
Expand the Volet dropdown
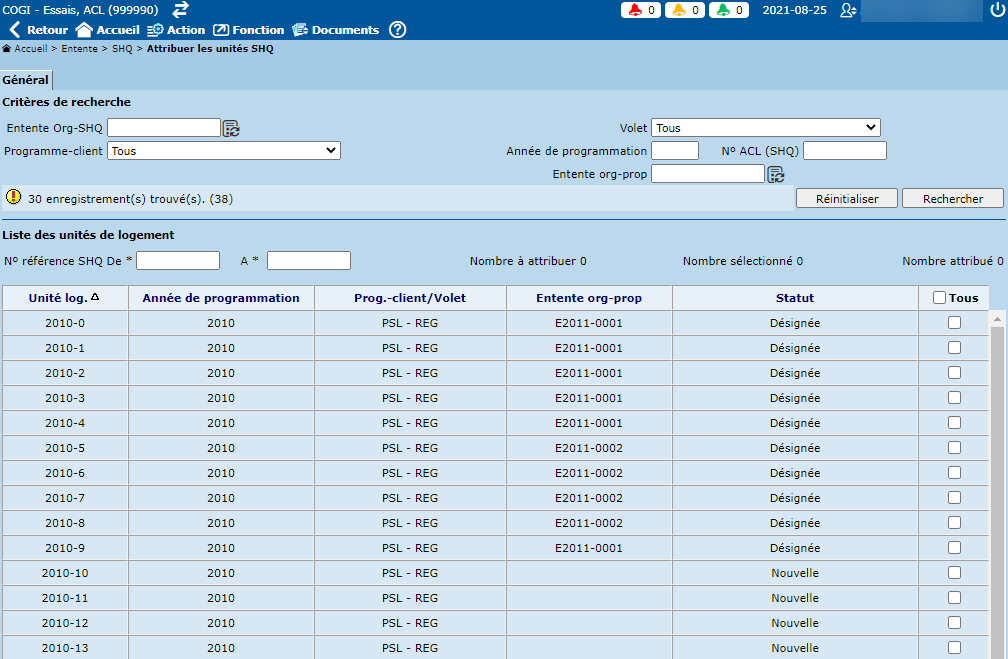765,128
